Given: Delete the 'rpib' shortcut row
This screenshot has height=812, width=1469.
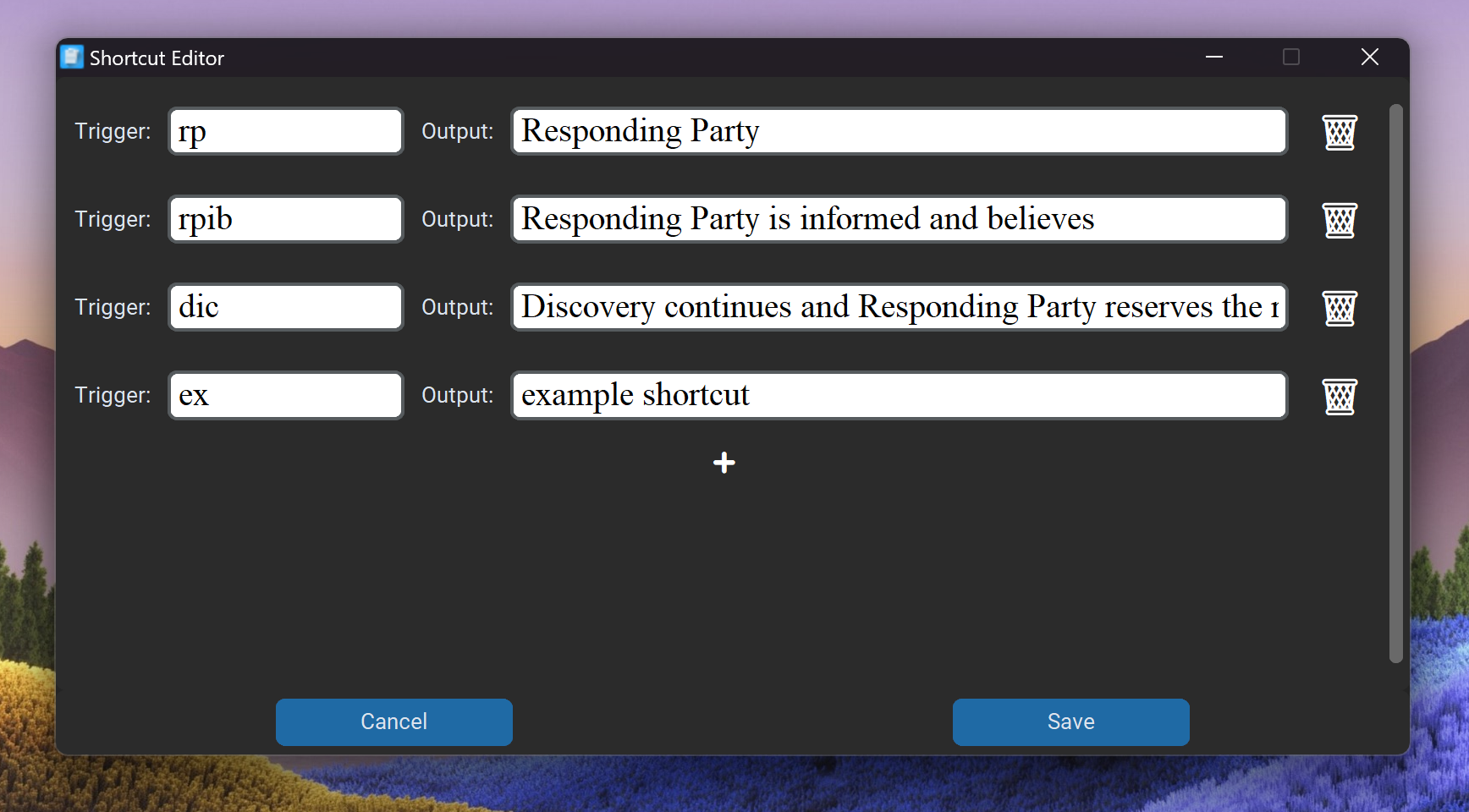Looking at the screenshot, I should pyautogui.click(x=1340, y=220).
